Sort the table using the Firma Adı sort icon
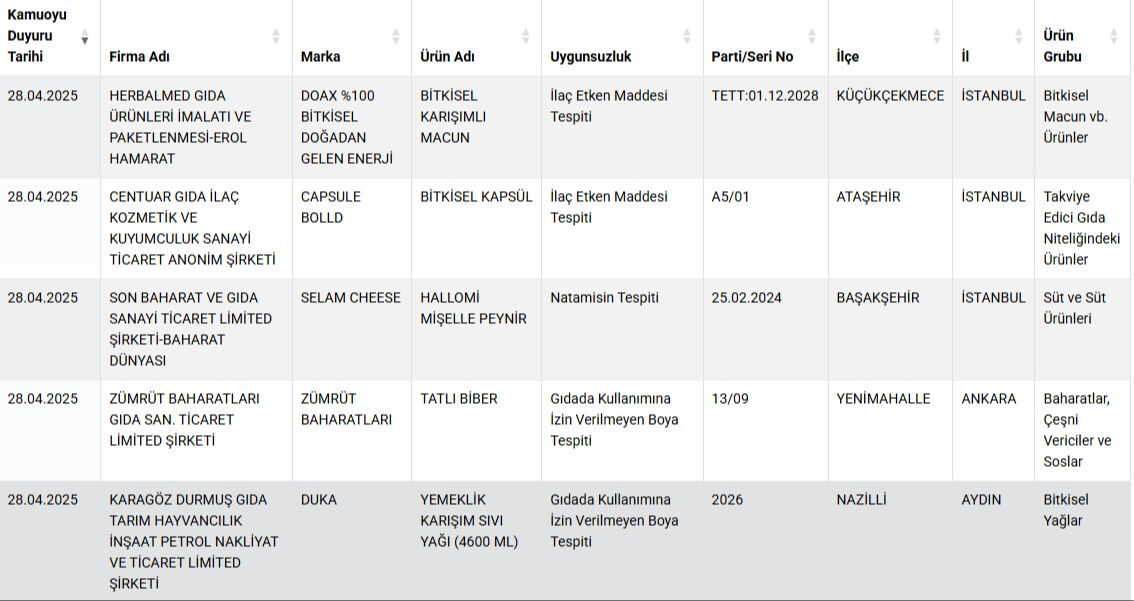This screenshot has width=1134, height=601. pos(276,34)
